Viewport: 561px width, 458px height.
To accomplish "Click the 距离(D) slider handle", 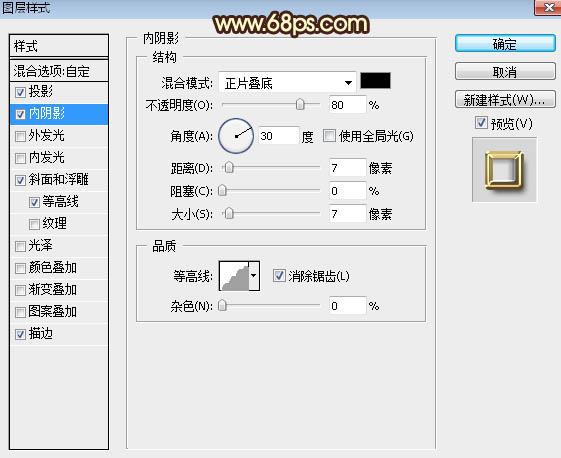I will click(x=229, y=167).
